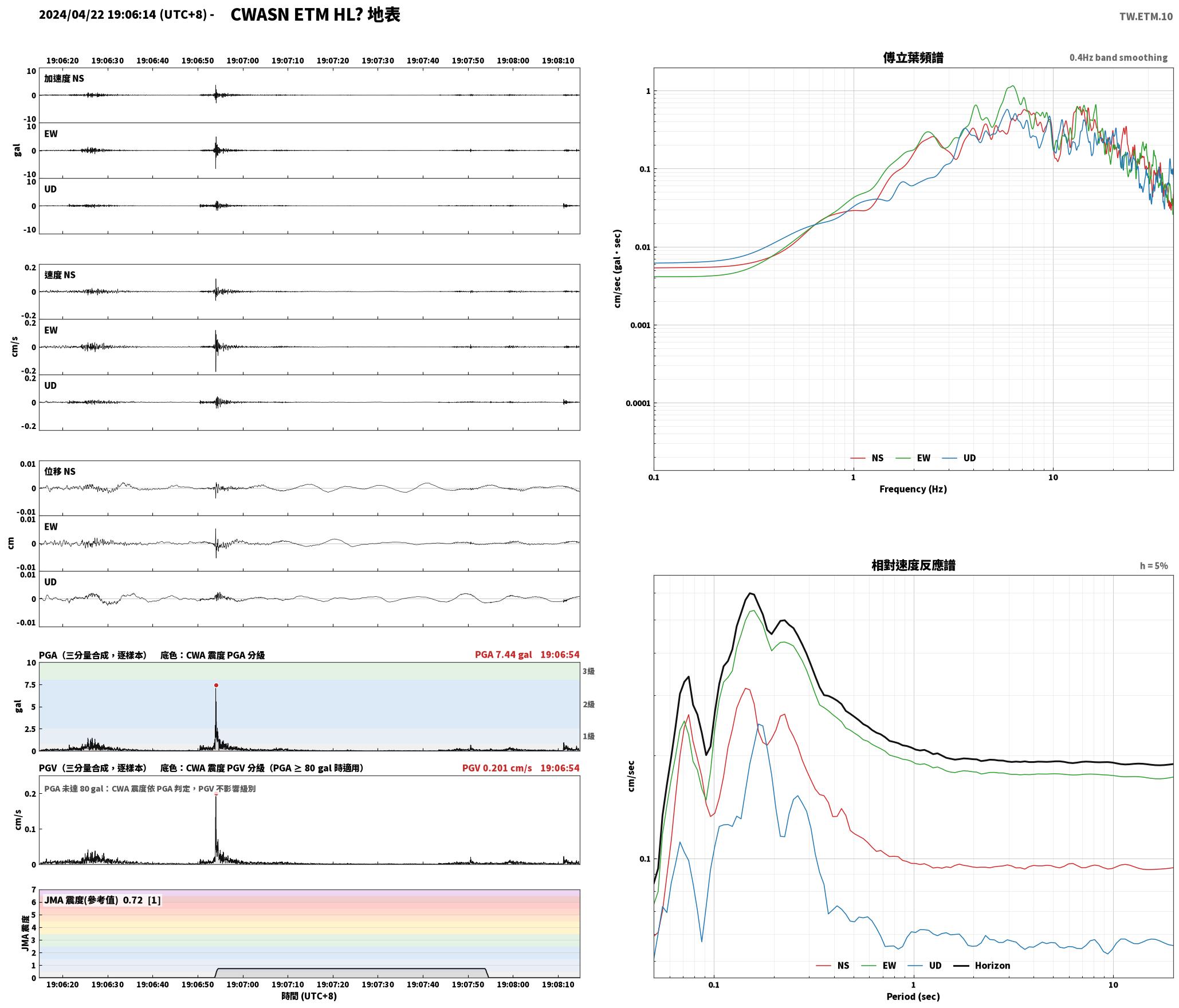
Task: Click the CWASN ETM HL? 地表 title
Action: pyautogui.click(x=315, y=15)
